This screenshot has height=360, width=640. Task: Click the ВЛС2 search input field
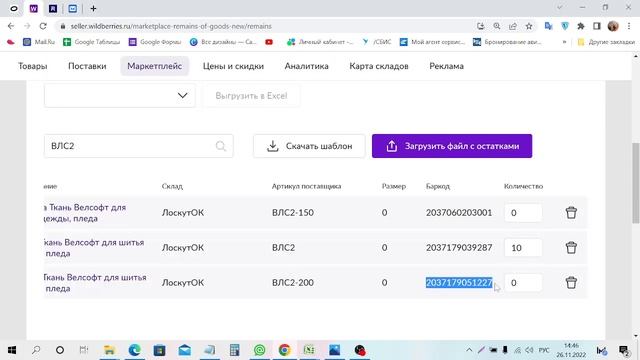[x=139, y=146]
